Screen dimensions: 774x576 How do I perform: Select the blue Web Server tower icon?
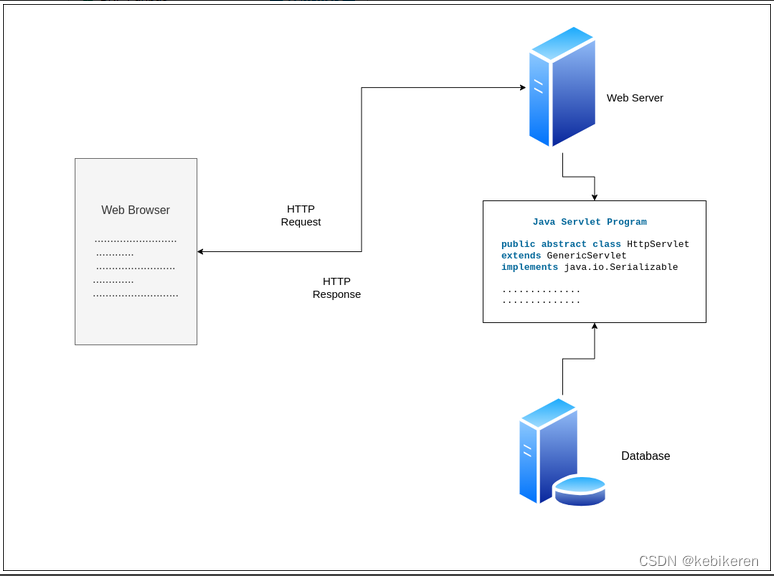(562, 87)
